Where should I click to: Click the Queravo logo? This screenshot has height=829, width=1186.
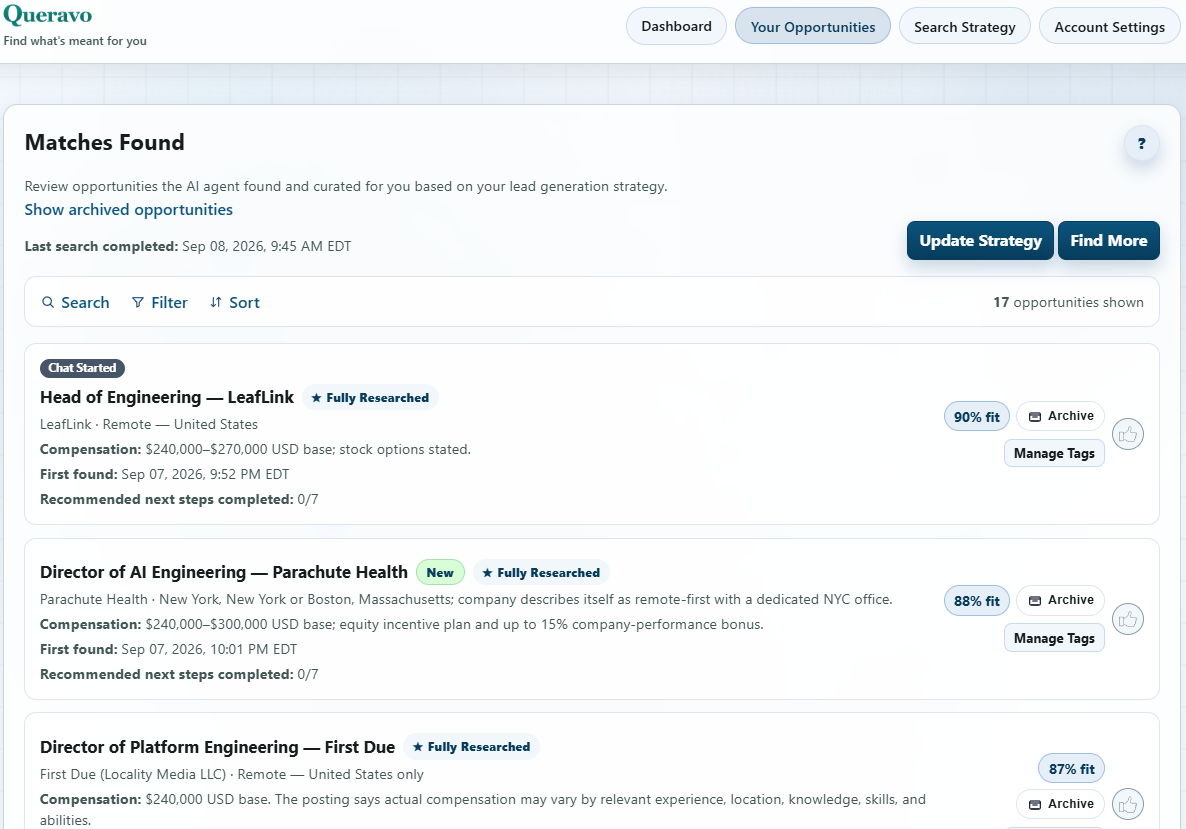tap(48, 15)
